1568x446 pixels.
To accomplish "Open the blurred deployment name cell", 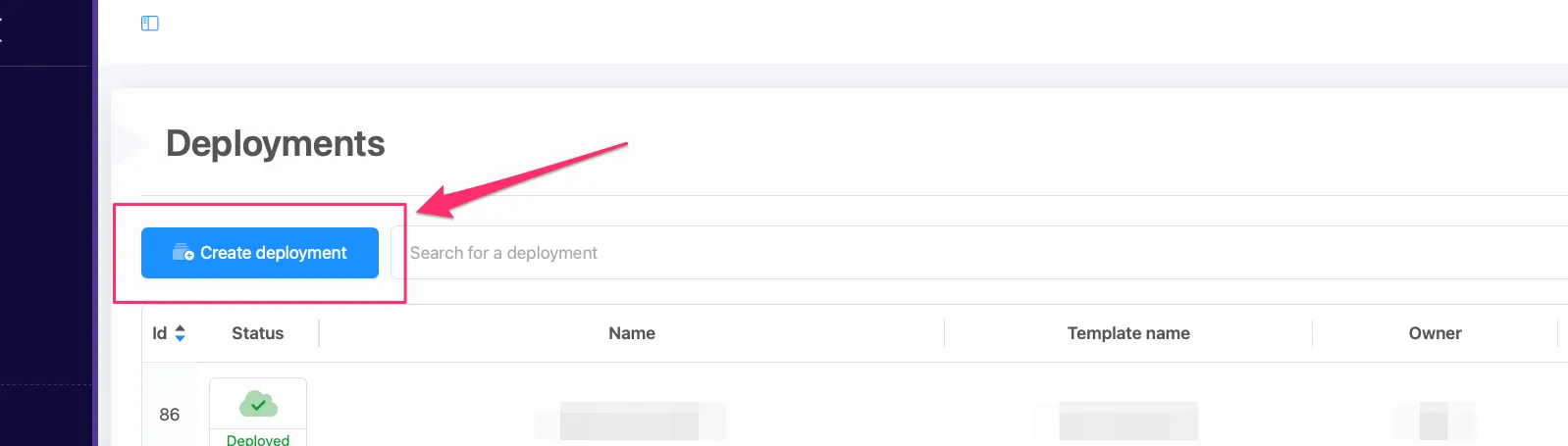I will (629, 421).
